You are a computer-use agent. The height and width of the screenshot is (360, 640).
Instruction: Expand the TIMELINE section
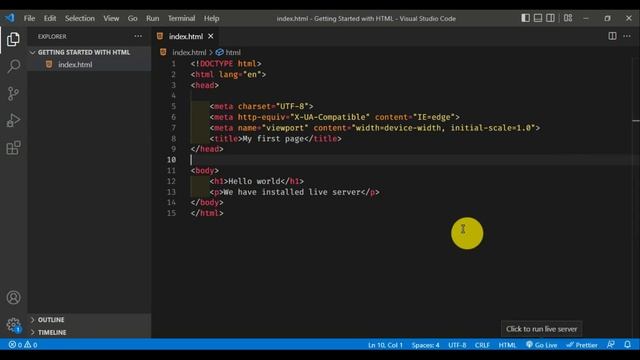52,332
